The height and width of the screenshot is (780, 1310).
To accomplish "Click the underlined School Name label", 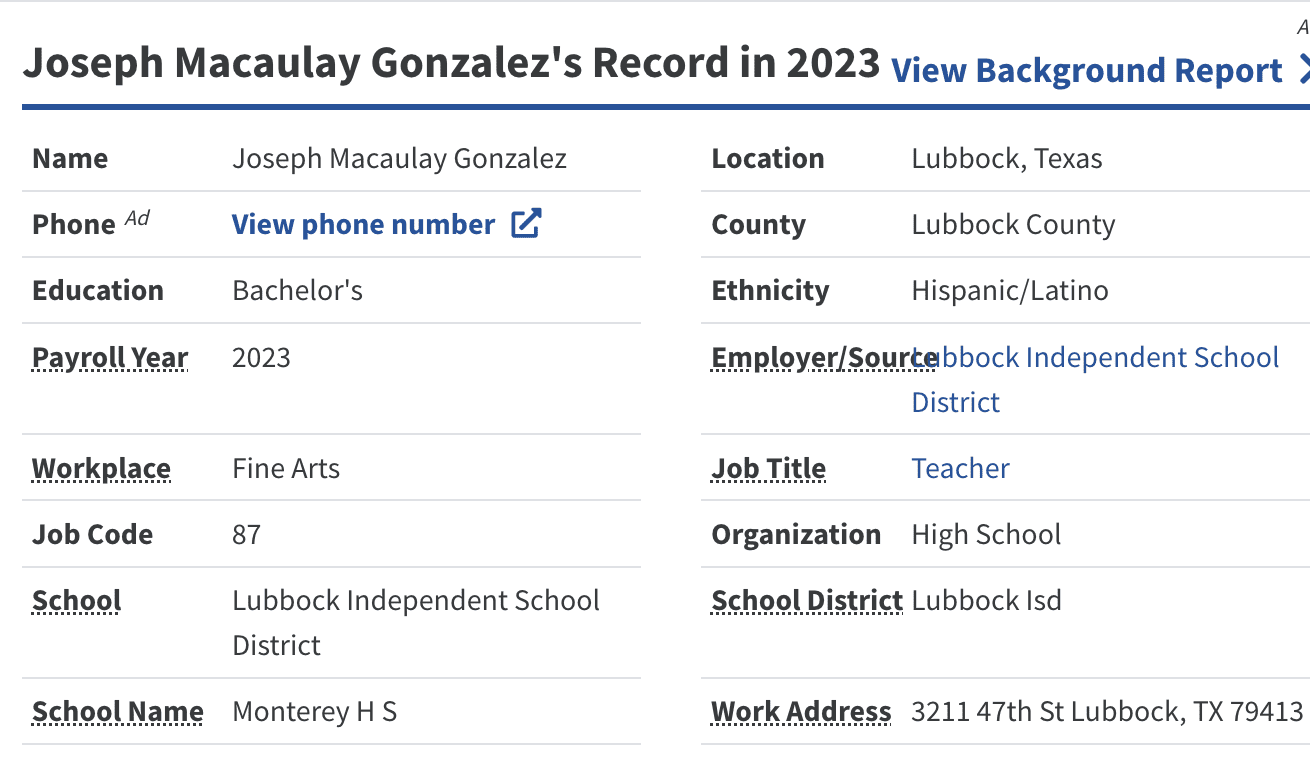I will click(117, 711).
